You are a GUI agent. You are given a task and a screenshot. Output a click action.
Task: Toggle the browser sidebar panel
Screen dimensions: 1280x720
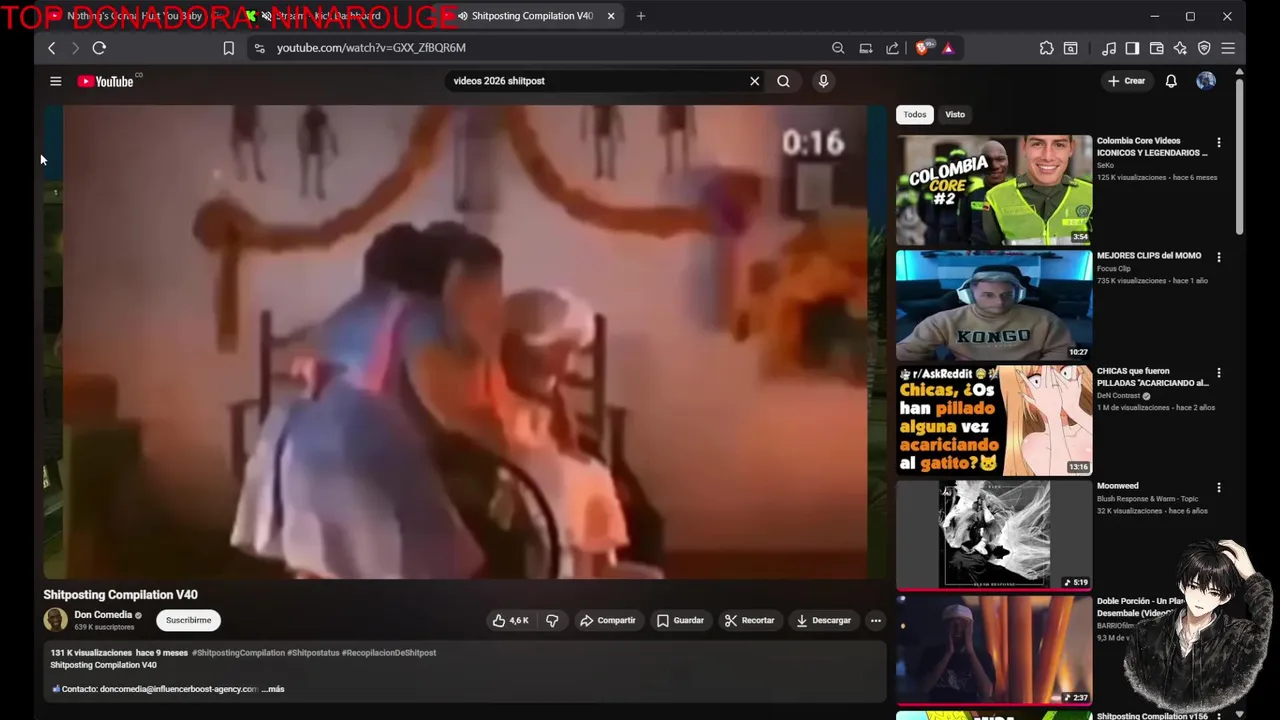(1132, 48)
